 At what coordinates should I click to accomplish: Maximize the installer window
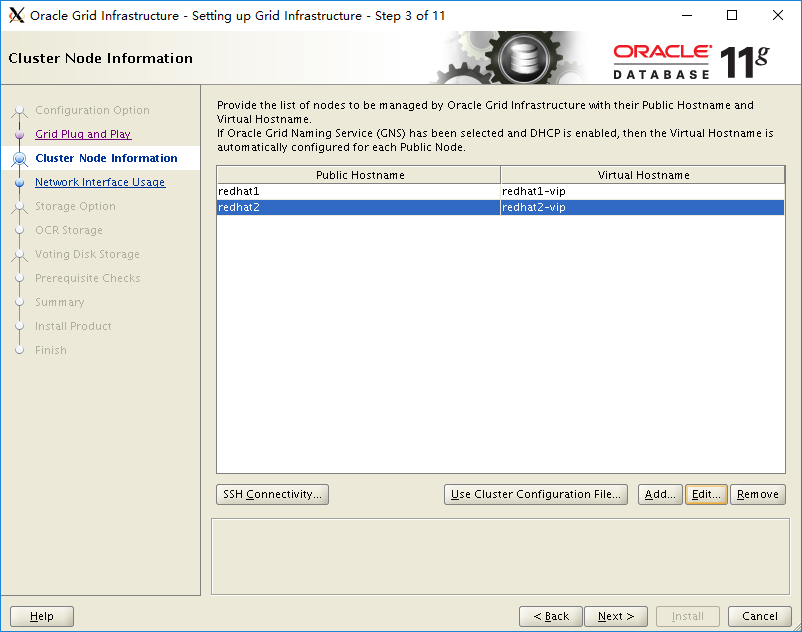click(732, 15)
